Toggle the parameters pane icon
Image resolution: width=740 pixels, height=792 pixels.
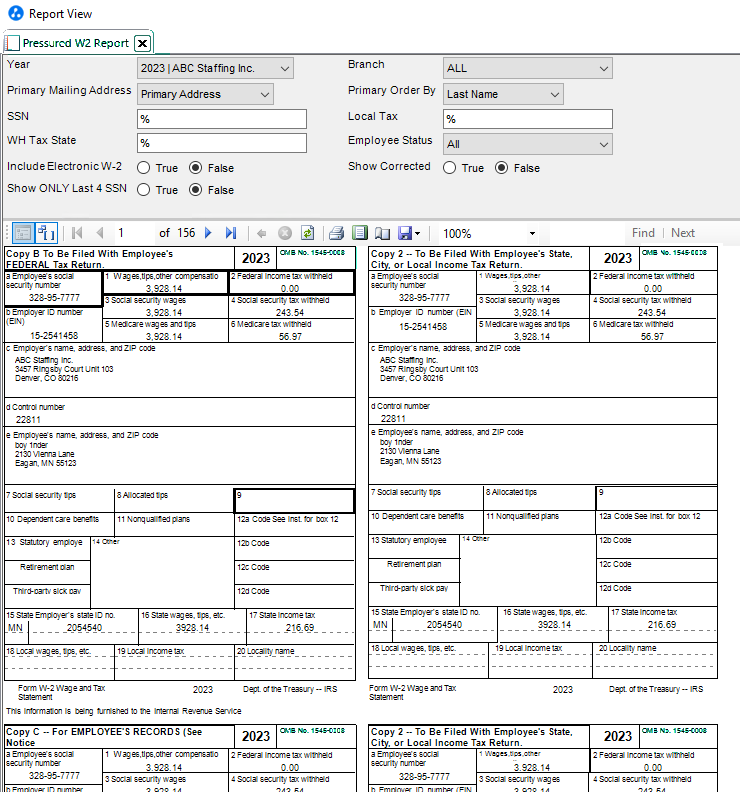pos(22,233)
